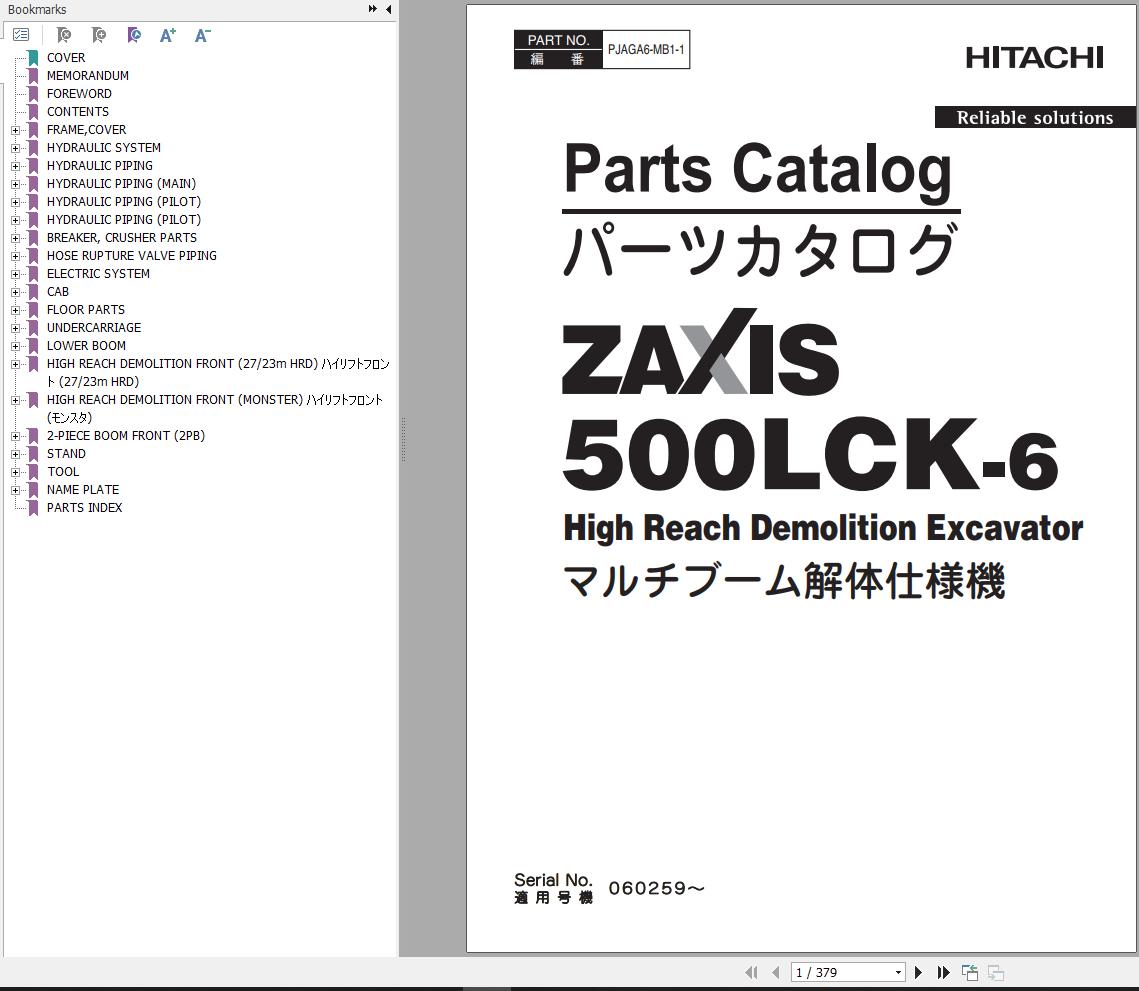Open the bookmarks options menu icon

tap(21, 34)
